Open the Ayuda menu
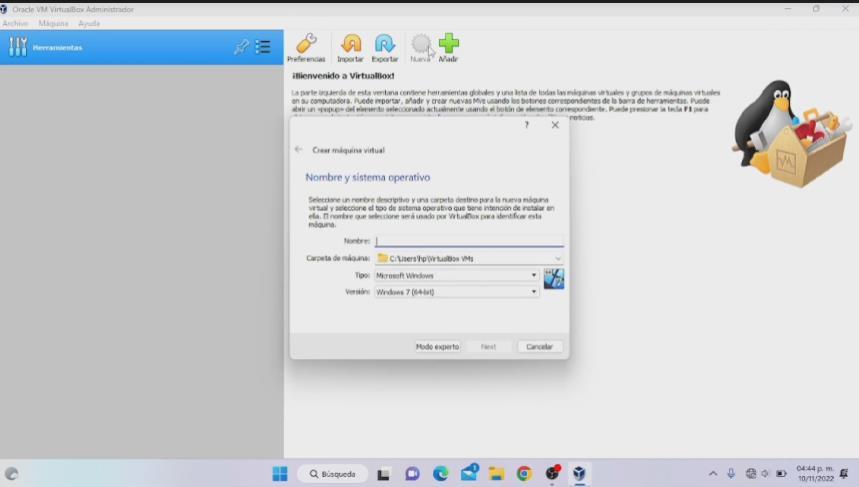Image resolution: width=859 pixels, height=487 pixels. pos(89,24)
